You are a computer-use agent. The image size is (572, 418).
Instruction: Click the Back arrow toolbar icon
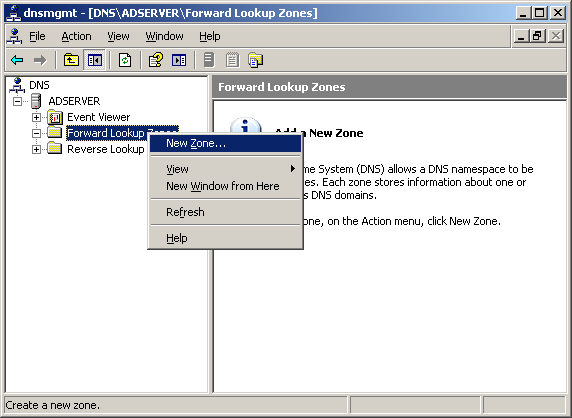(17, 60)
